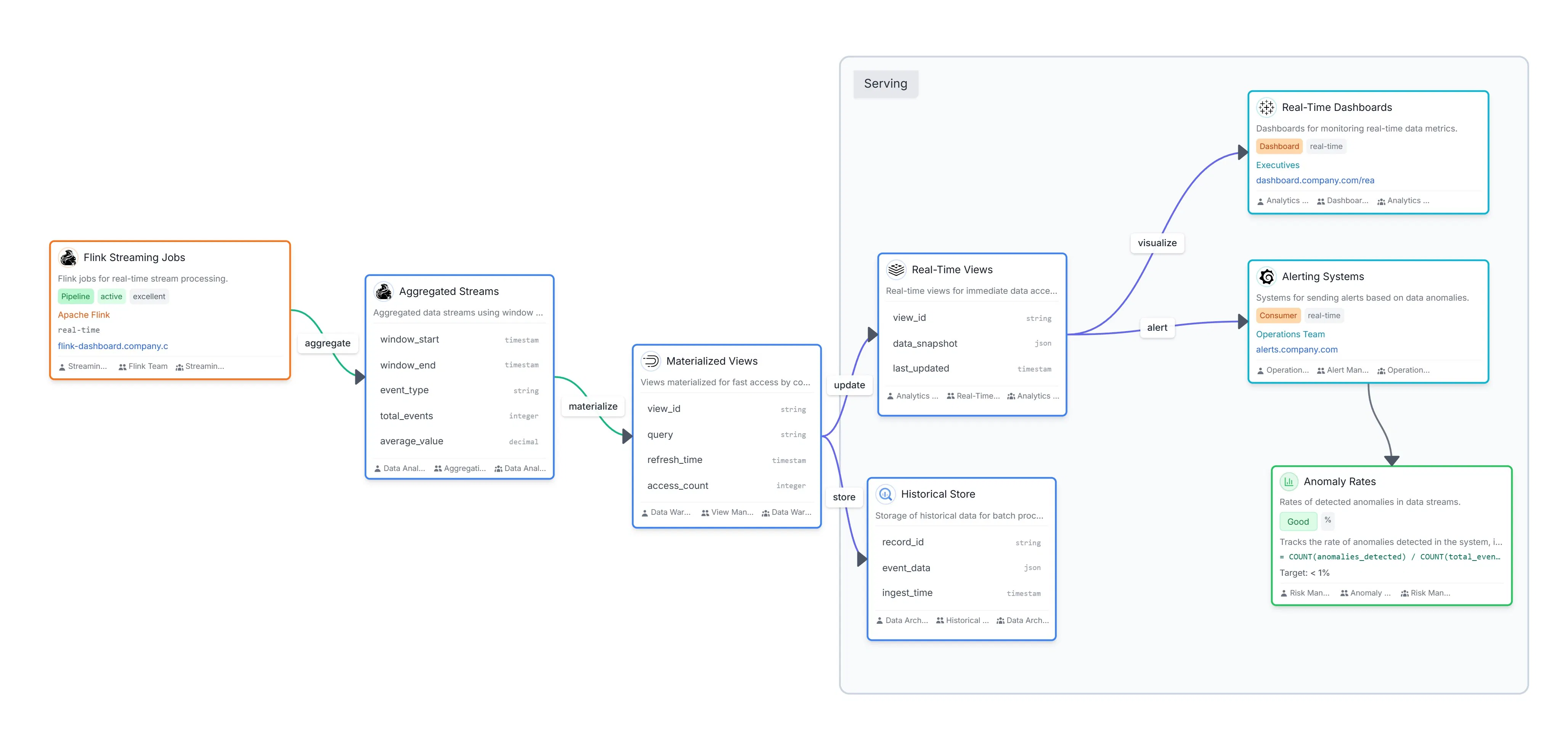
Task: Select the visualize edge label
Action: [1157, 243]
